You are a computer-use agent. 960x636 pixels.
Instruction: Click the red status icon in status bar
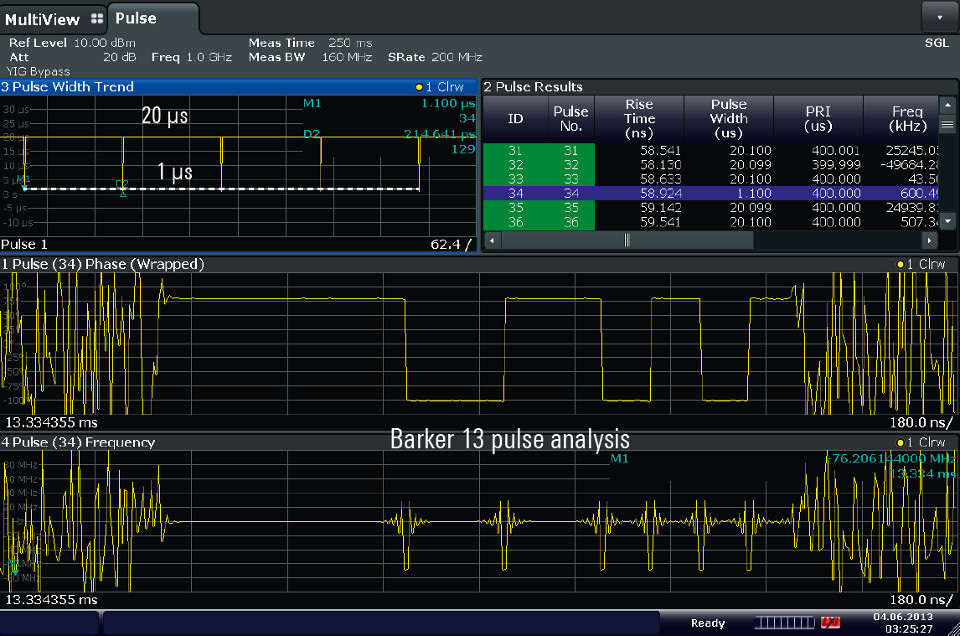(x=829, y=623)
